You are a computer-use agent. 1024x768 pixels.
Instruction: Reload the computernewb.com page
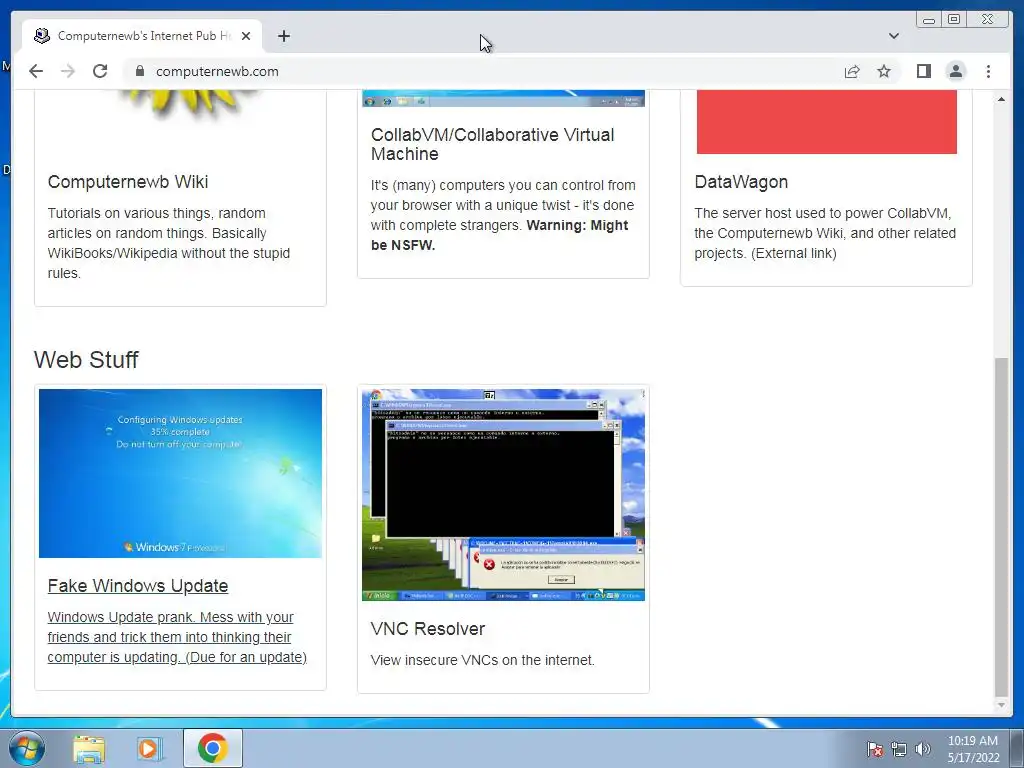tap(100, 71)
